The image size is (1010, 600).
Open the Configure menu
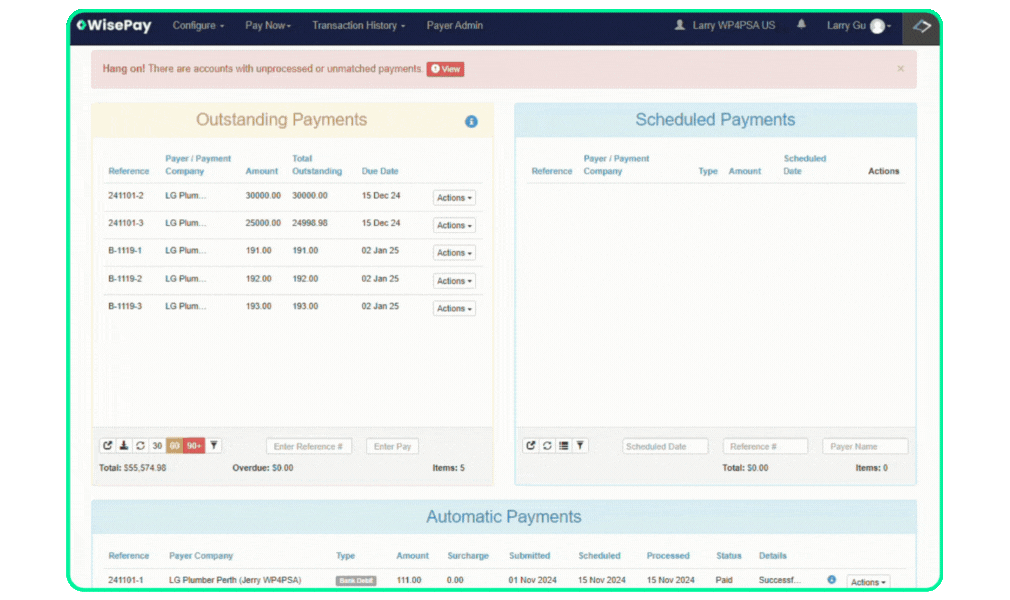click(x=198, y=25)
